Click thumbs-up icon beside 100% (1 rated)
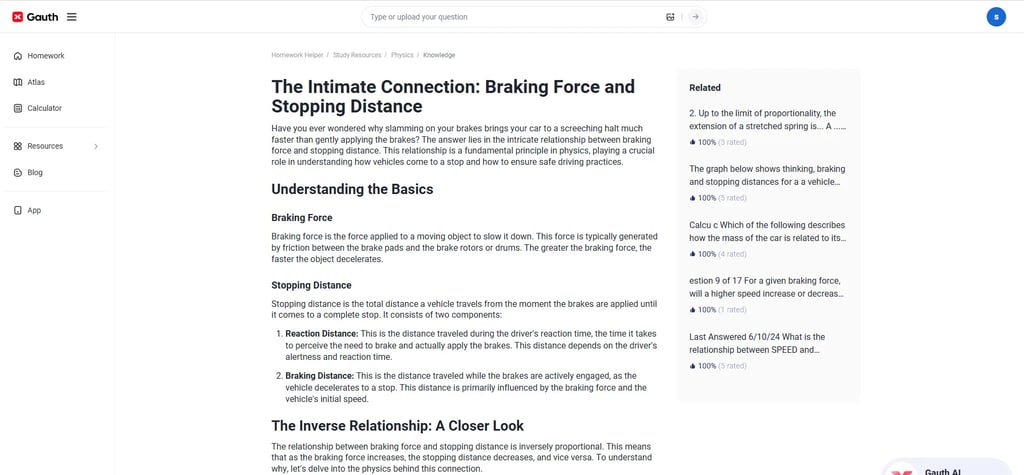This screenshot has width=1024, height=475. (x=692, y=310)
